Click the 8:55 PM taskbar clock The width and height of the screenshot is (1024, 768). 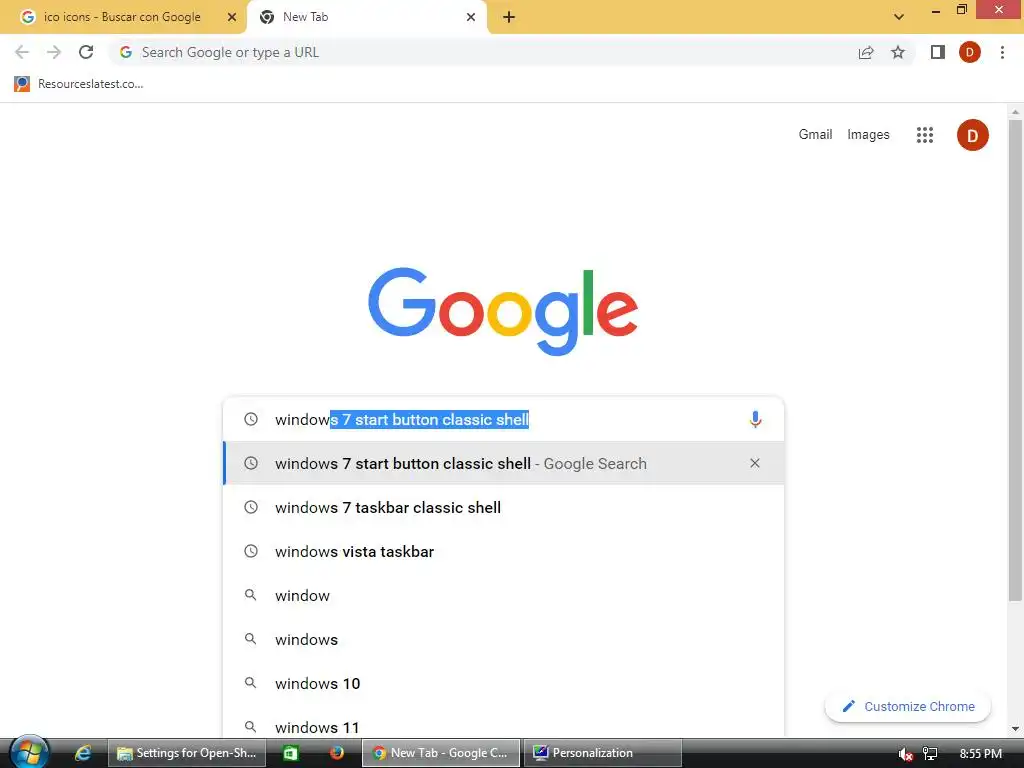click(x=980, y=754)
